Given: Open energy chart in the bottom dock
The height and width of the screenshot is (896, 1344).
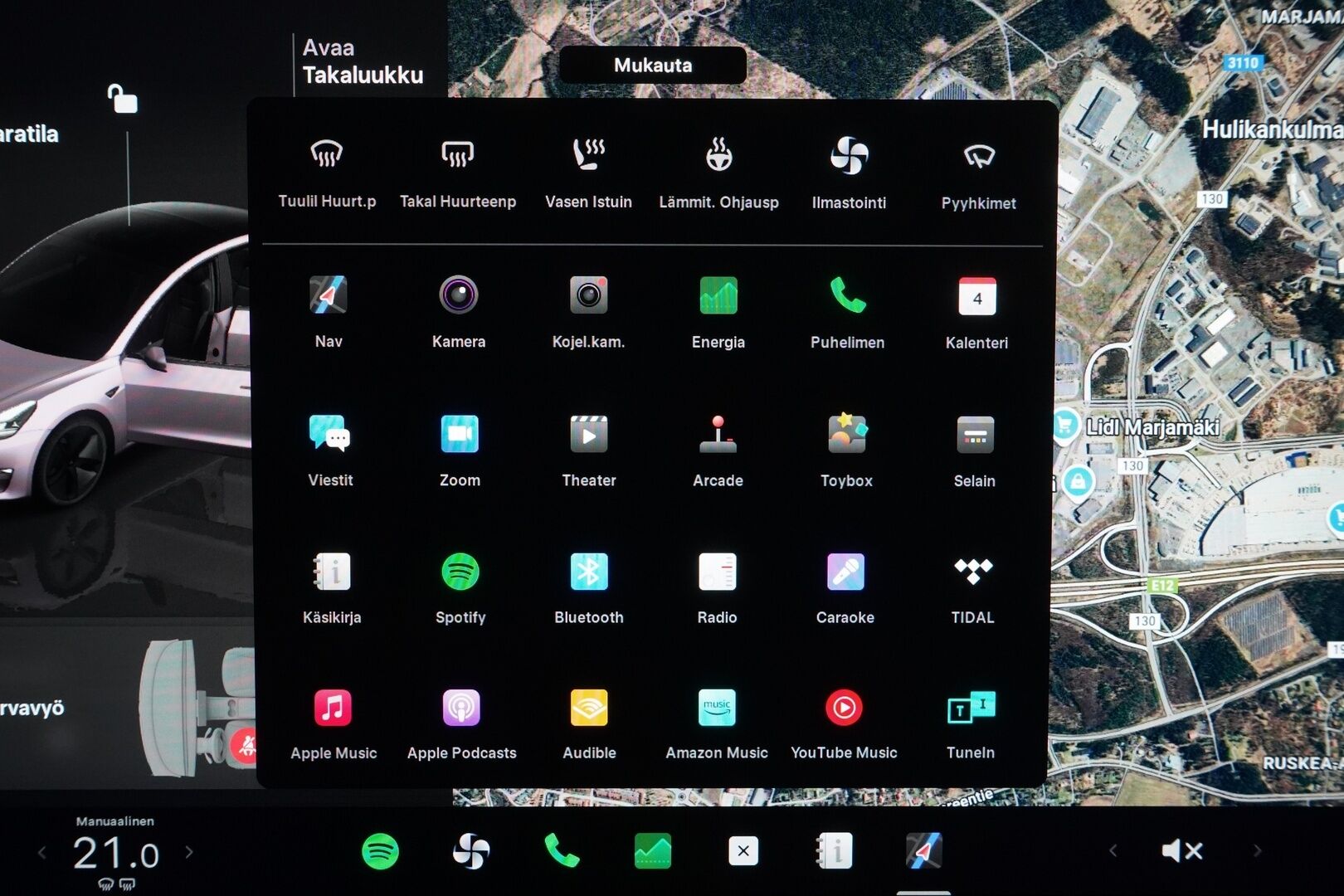Looking at the screenshot, I should pyautogui.click(x=653, y=851).
